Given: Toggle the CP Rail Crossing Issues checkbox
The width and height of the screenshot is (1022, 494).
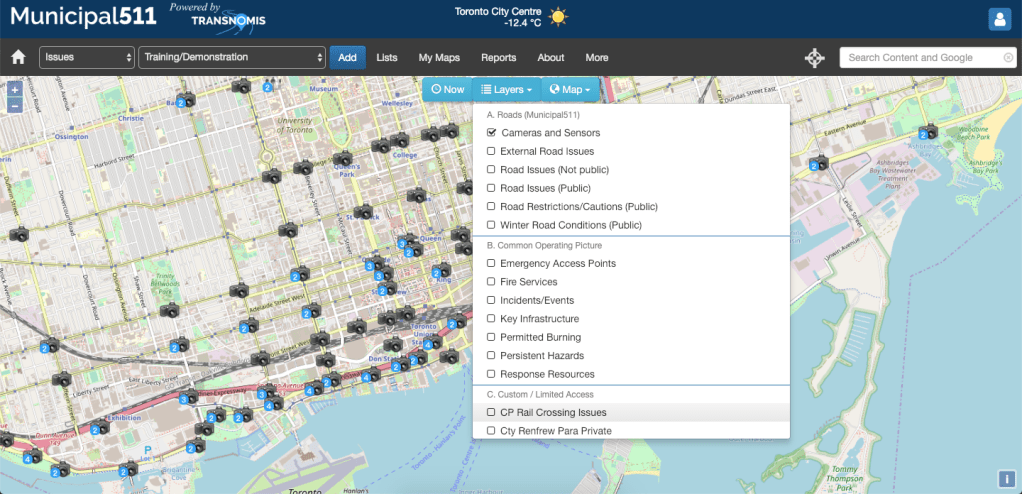Looking at the screenshot, I should coord(491,412).
